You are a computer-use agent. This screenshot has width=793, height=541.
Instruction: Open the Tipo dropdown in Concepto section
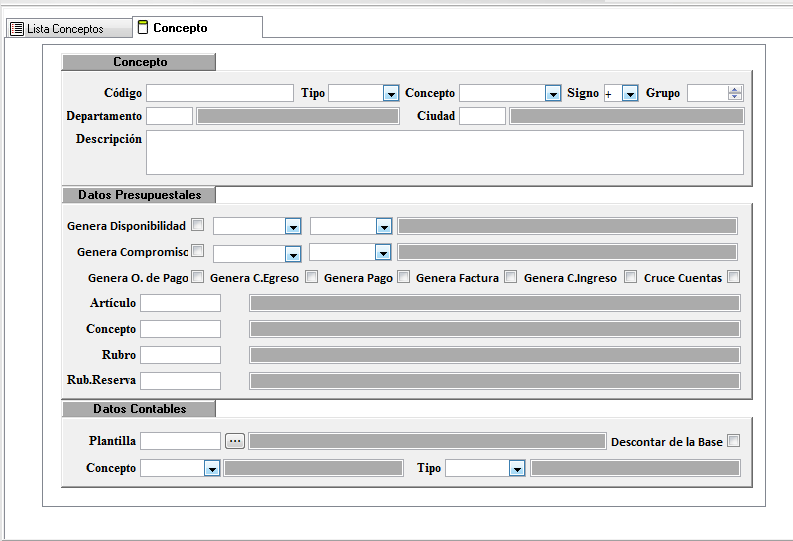pyautogui.click(x=391, y=93)
